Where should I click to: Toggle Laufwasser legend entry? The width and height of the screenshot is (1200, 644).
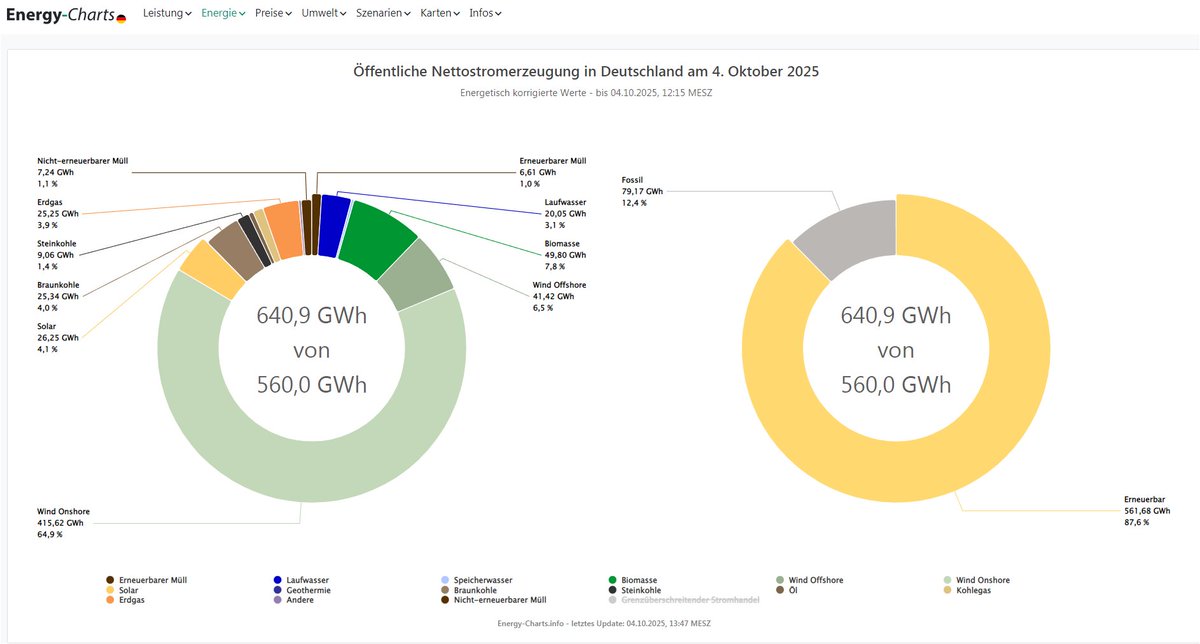[x=301, y=580]
